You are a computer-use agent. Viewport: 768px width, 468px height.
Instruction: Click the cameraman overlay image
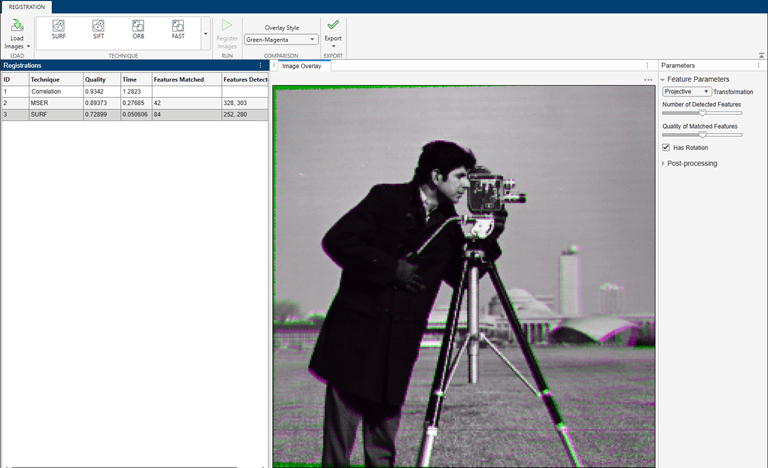tap(464, 276)
